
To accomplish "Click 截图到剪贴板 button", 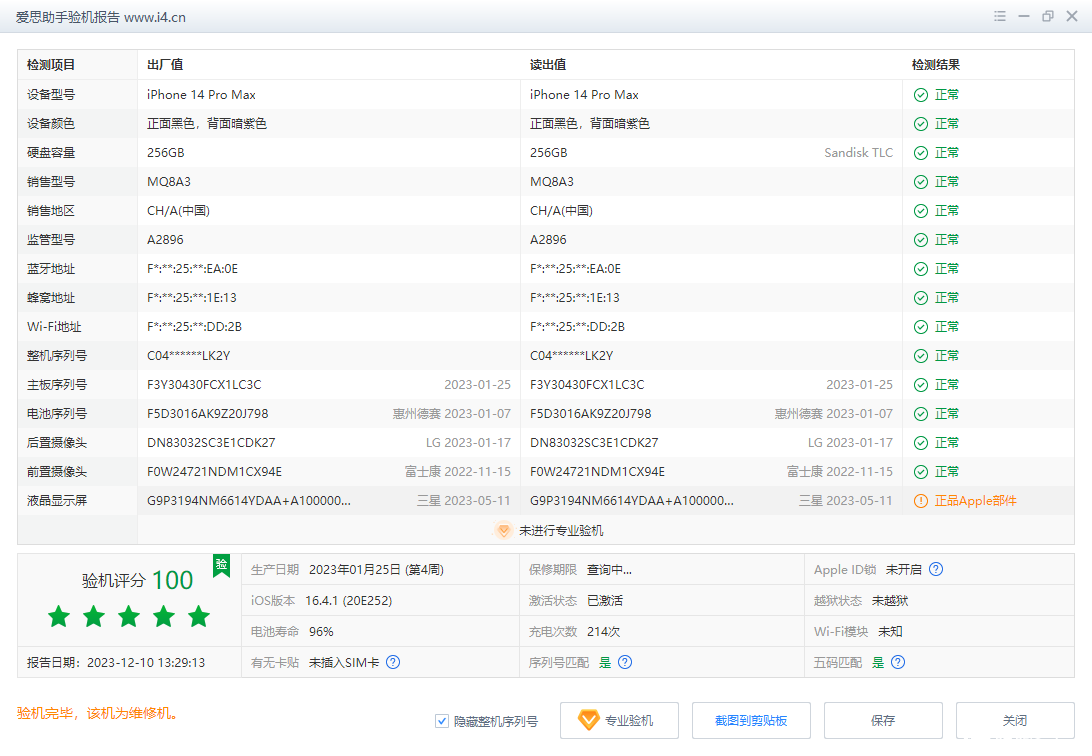I will pos(751,720).
